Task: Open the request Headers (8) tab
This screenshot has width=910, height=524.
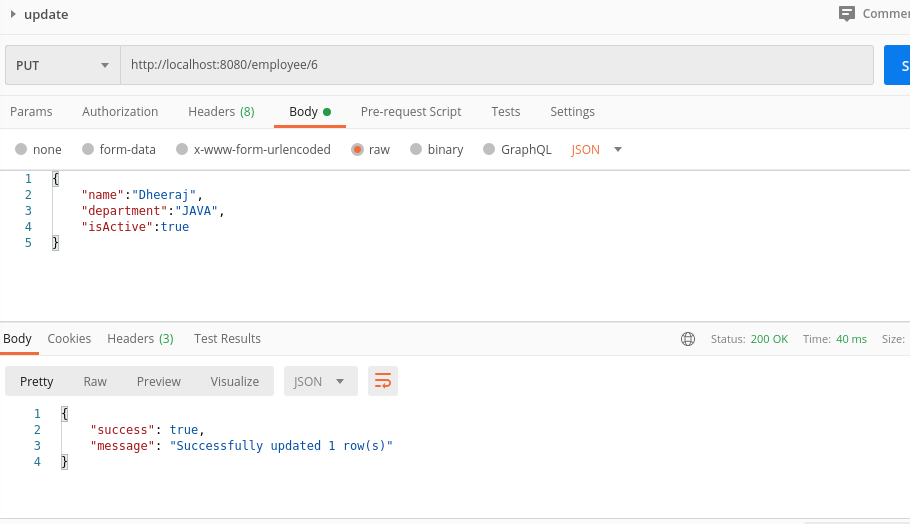Action: [x=221, y=112]
